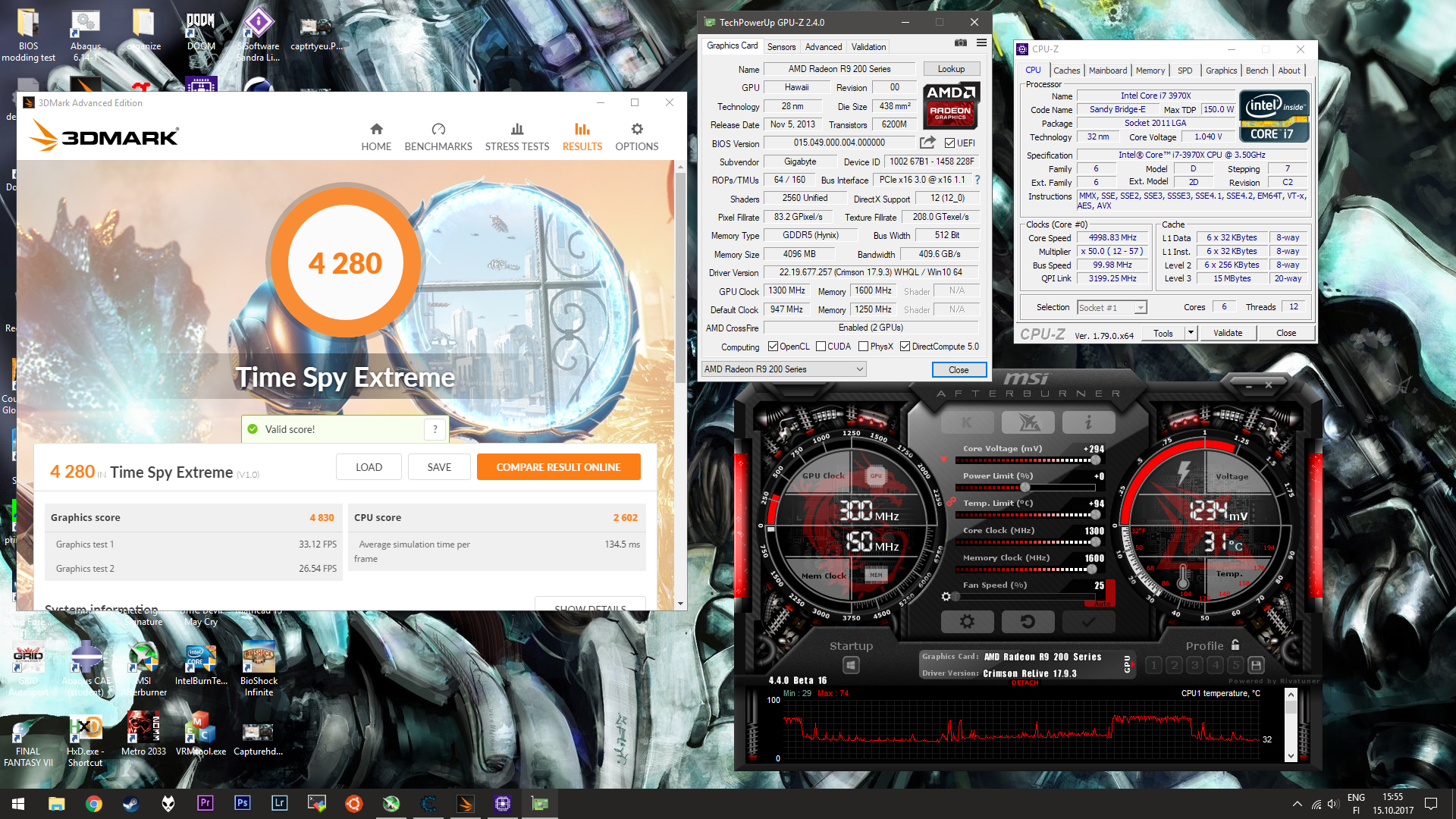Select Afterburner profile slot 5
This screenshot has width=1456, height=819.
click(x=1235, y=665)
